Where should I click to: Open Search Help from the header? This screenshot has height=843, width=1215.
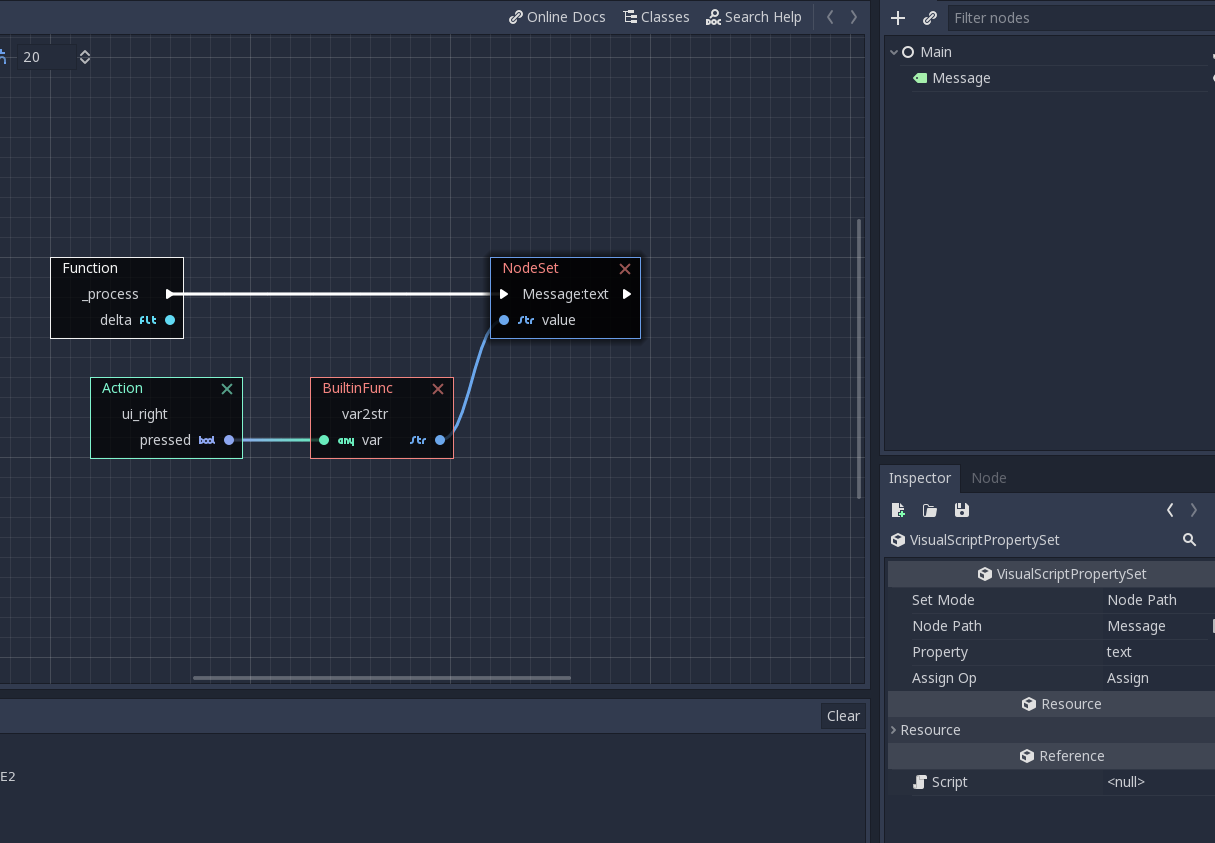(x=754, y=16)
